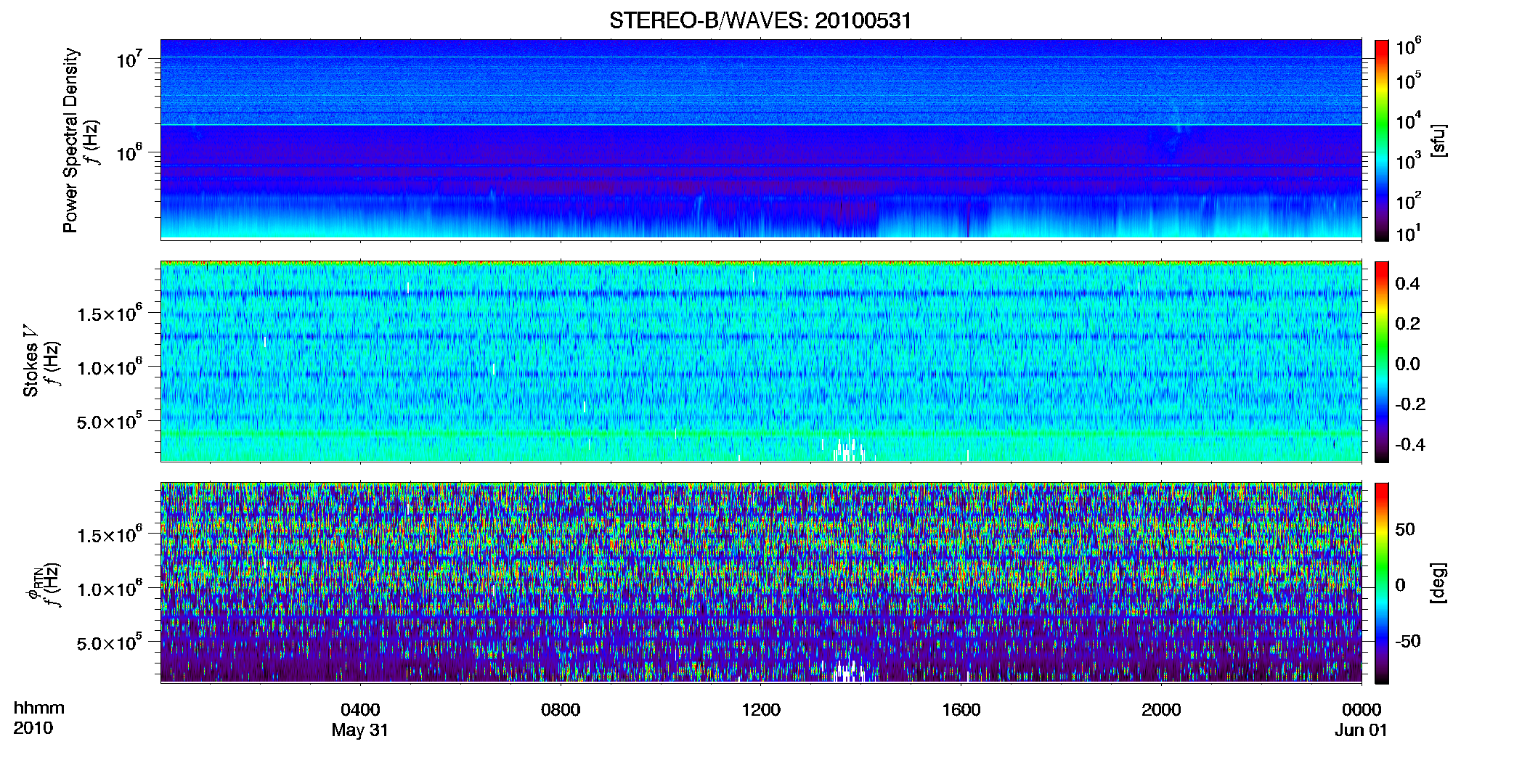
Task: Click the -50 value on the degrees color bar
Action: tap(1409, 641)
